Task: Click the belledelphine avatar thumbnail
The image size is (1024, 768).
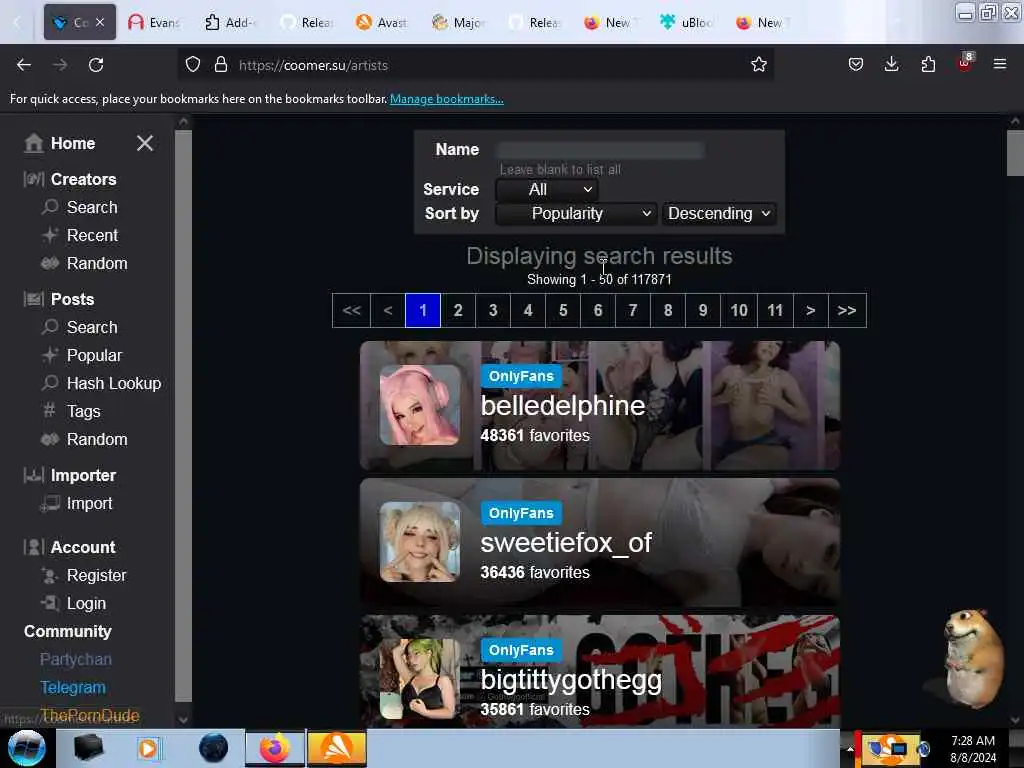Action: 419,405
